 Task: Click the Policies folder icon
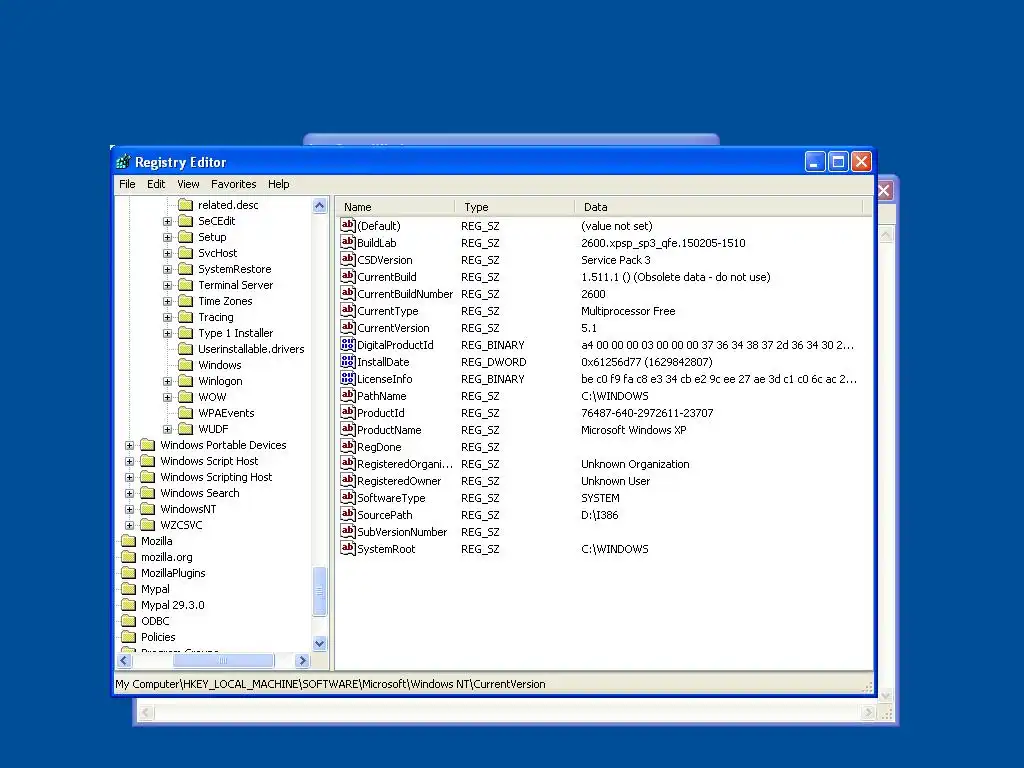129,637
